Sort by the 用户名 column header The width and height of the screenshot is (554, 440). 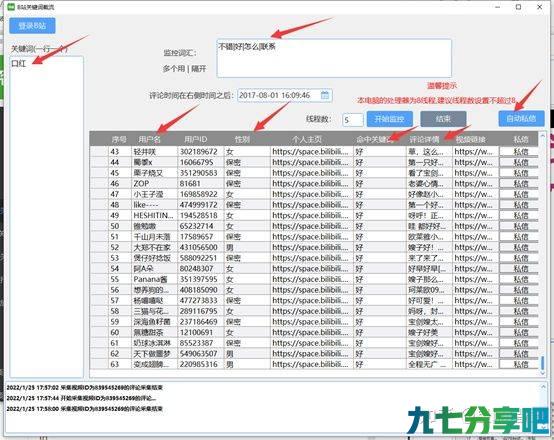[150, 139]
